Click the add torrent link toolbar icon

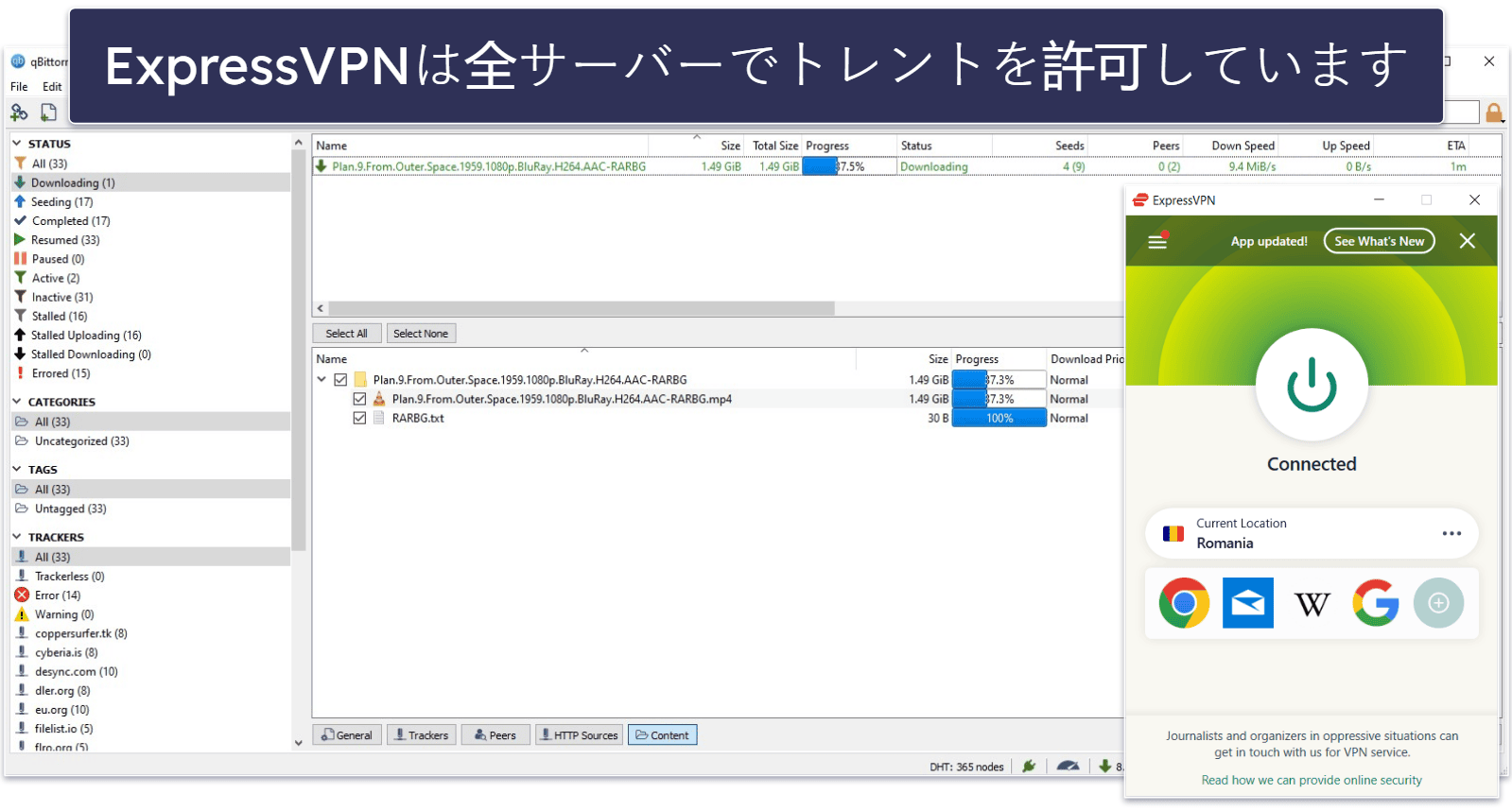pyautogui.click(x=19, y=112)
